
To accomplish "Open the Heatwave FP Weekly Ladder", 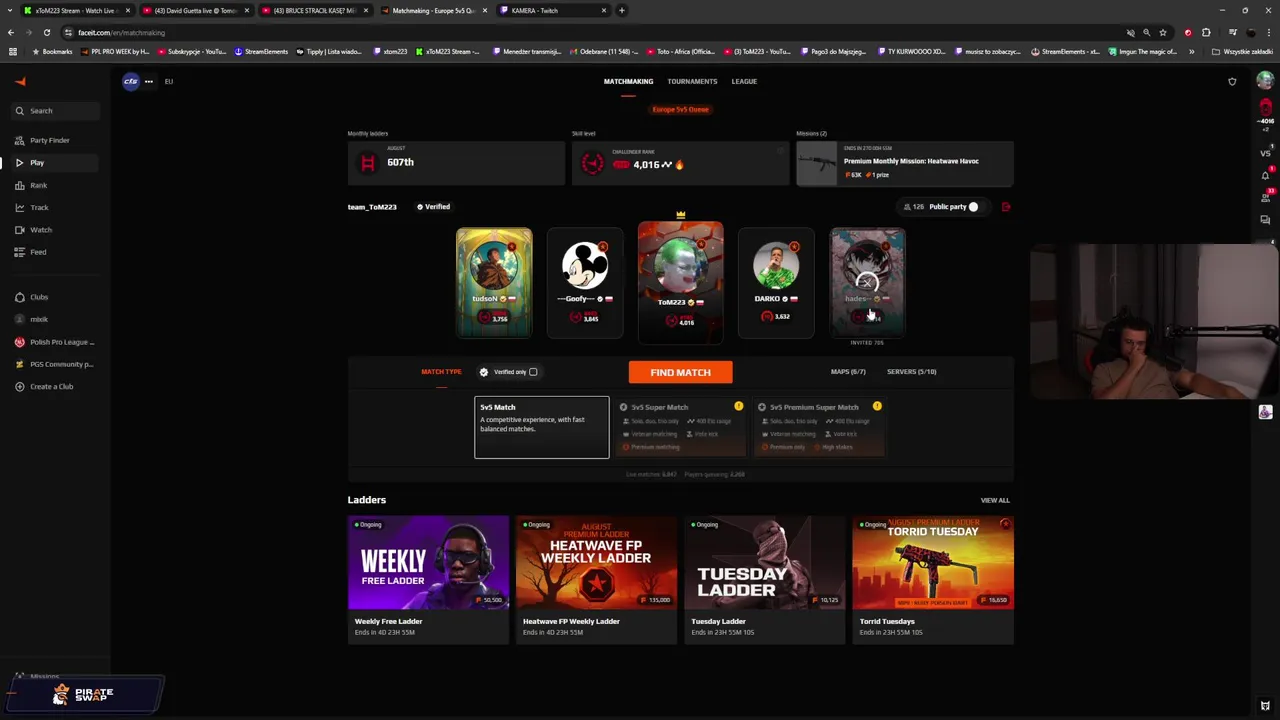I will click(x=596, y=578).
